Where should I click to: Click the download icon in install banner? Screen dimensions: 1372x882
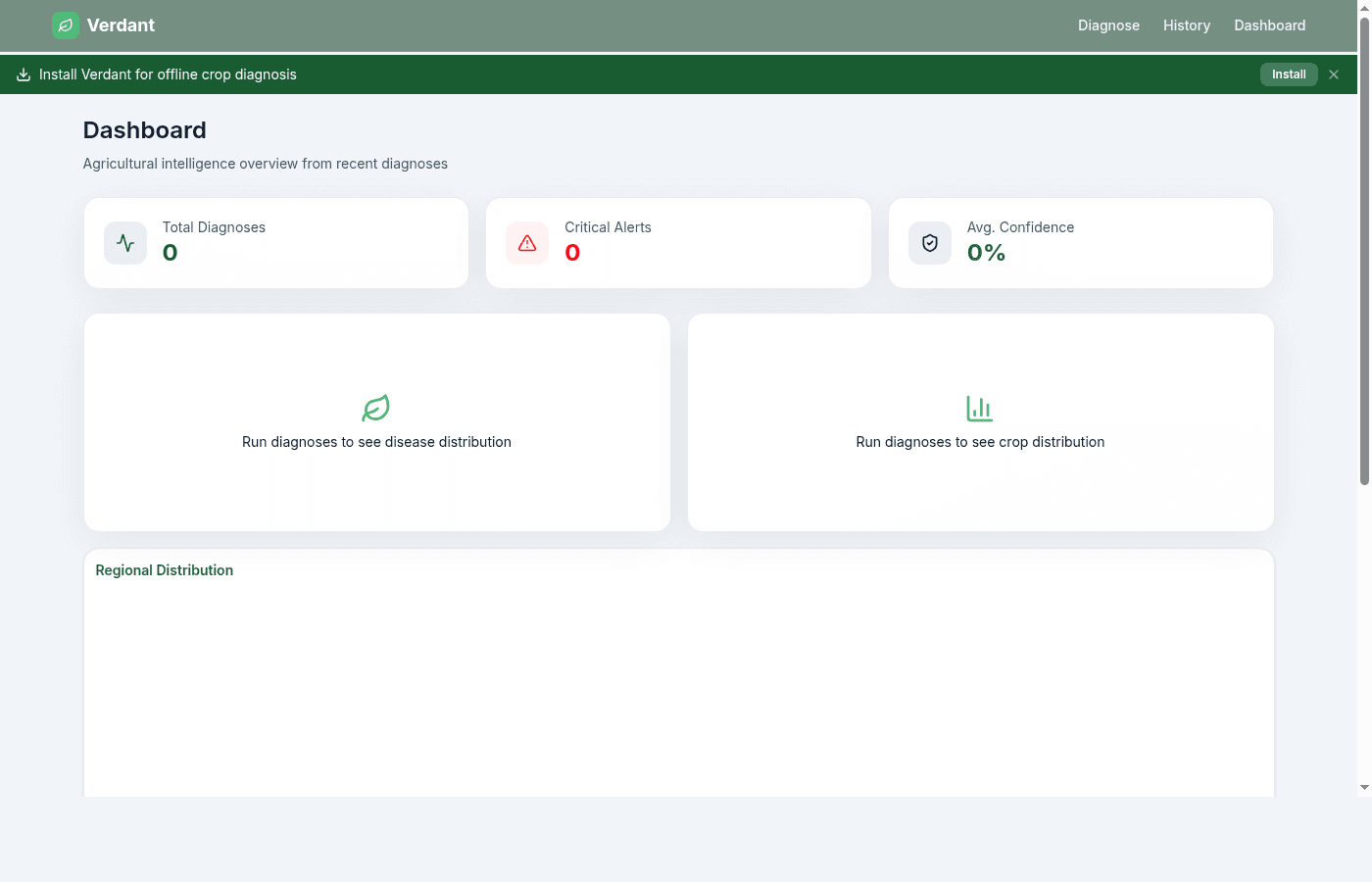[24, 74]
